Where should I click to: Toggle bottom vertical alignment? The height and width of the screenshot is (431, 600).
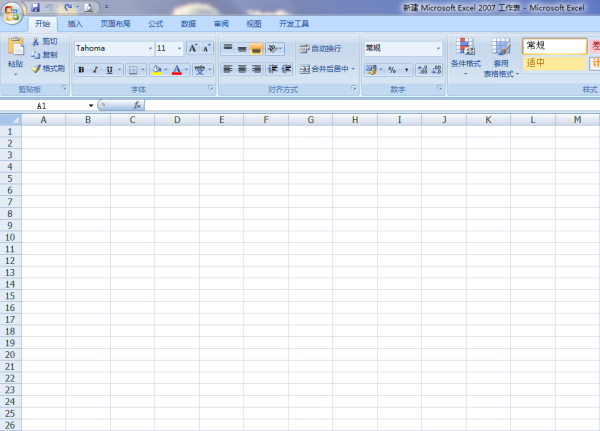coord(256,48)
